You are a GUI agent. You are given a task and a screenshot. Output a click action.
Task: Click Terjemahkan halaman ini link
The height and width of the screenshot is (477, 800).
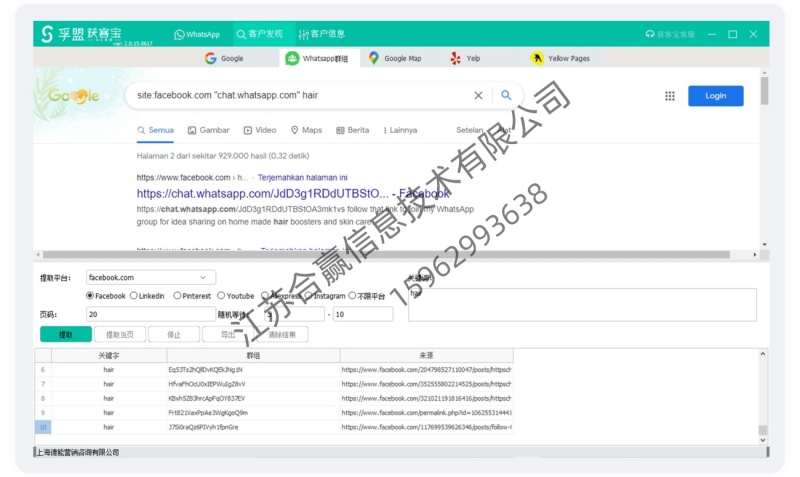(303, 178)
